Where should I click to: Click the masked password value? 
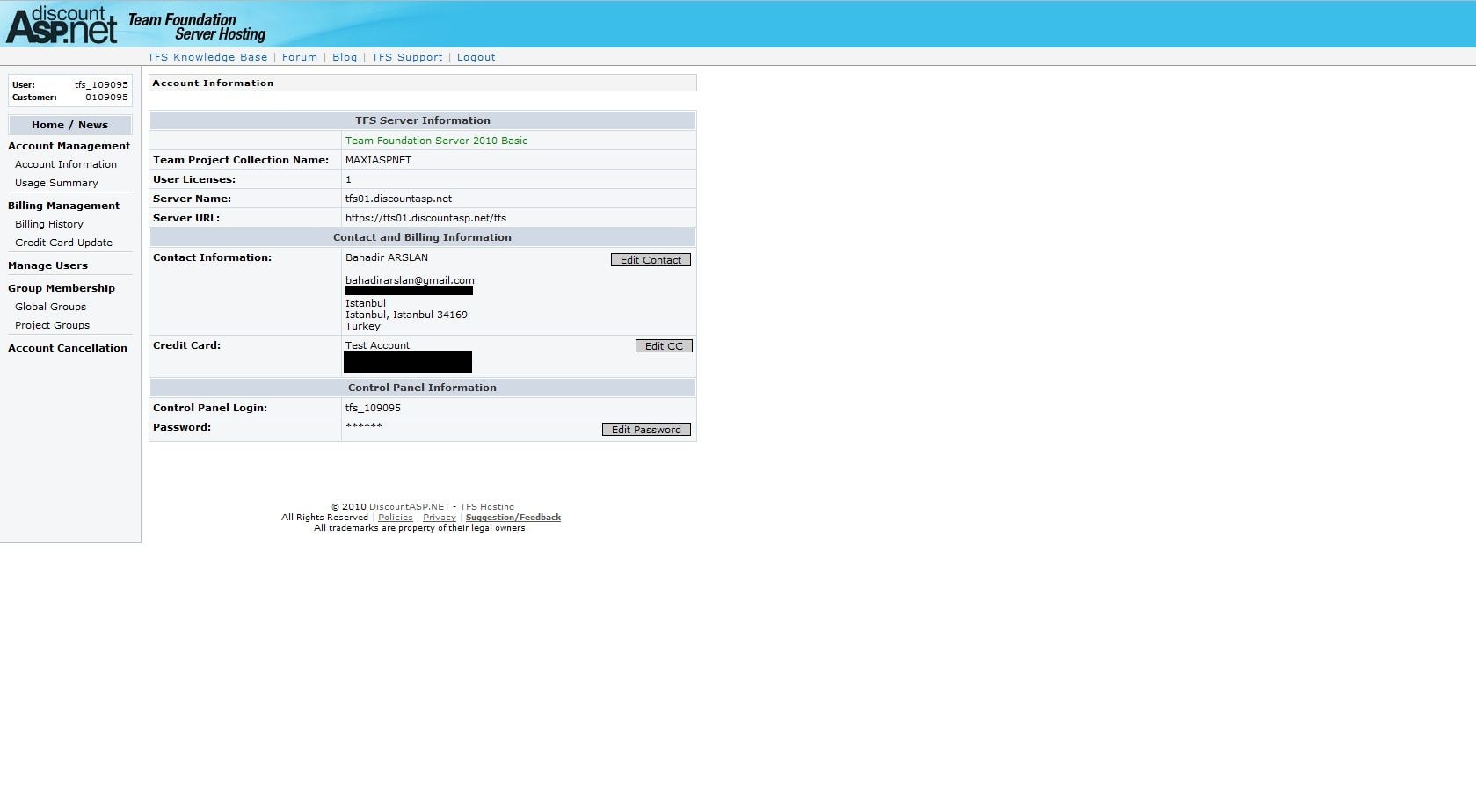click(364, 425)
